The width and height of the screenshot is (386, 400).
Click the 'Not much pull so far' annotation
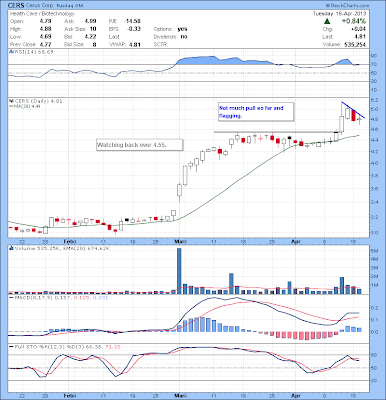pyautogui.click(x=256, y=112)
